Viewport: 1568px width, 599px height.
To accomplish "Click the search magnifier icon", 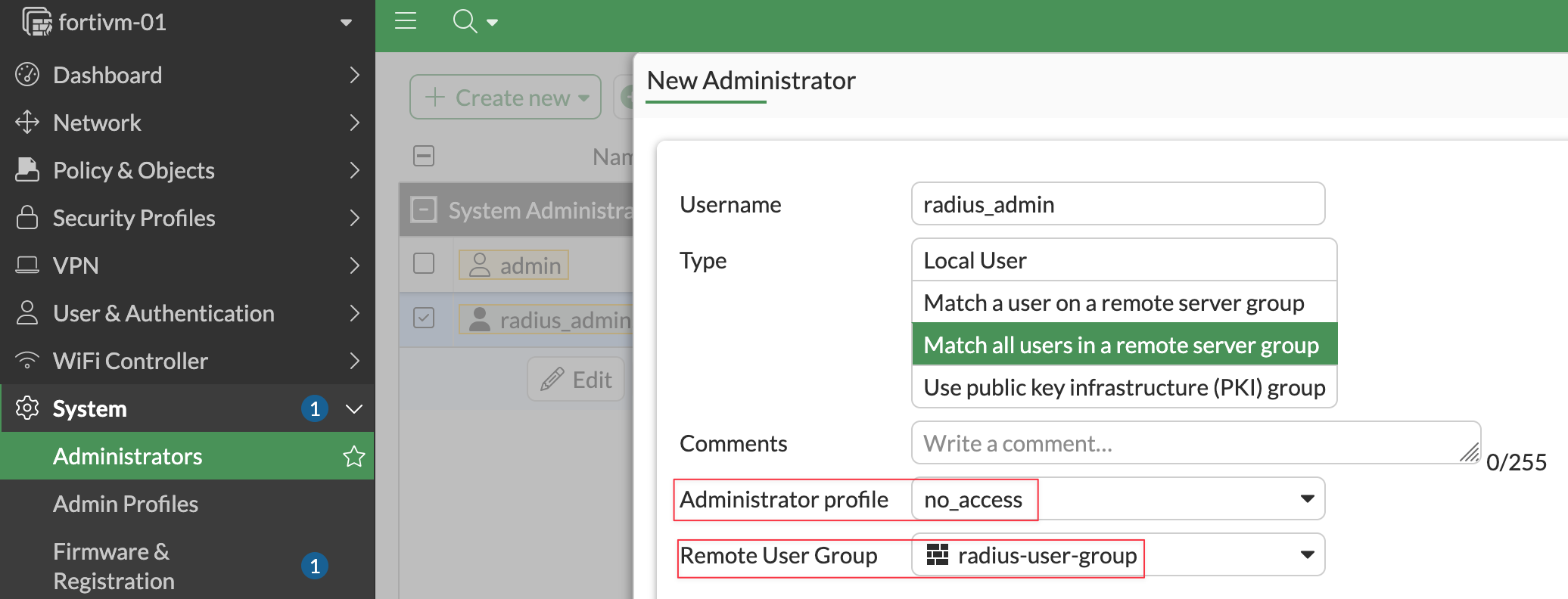I will pyautogui.click(x=465, y=21).
